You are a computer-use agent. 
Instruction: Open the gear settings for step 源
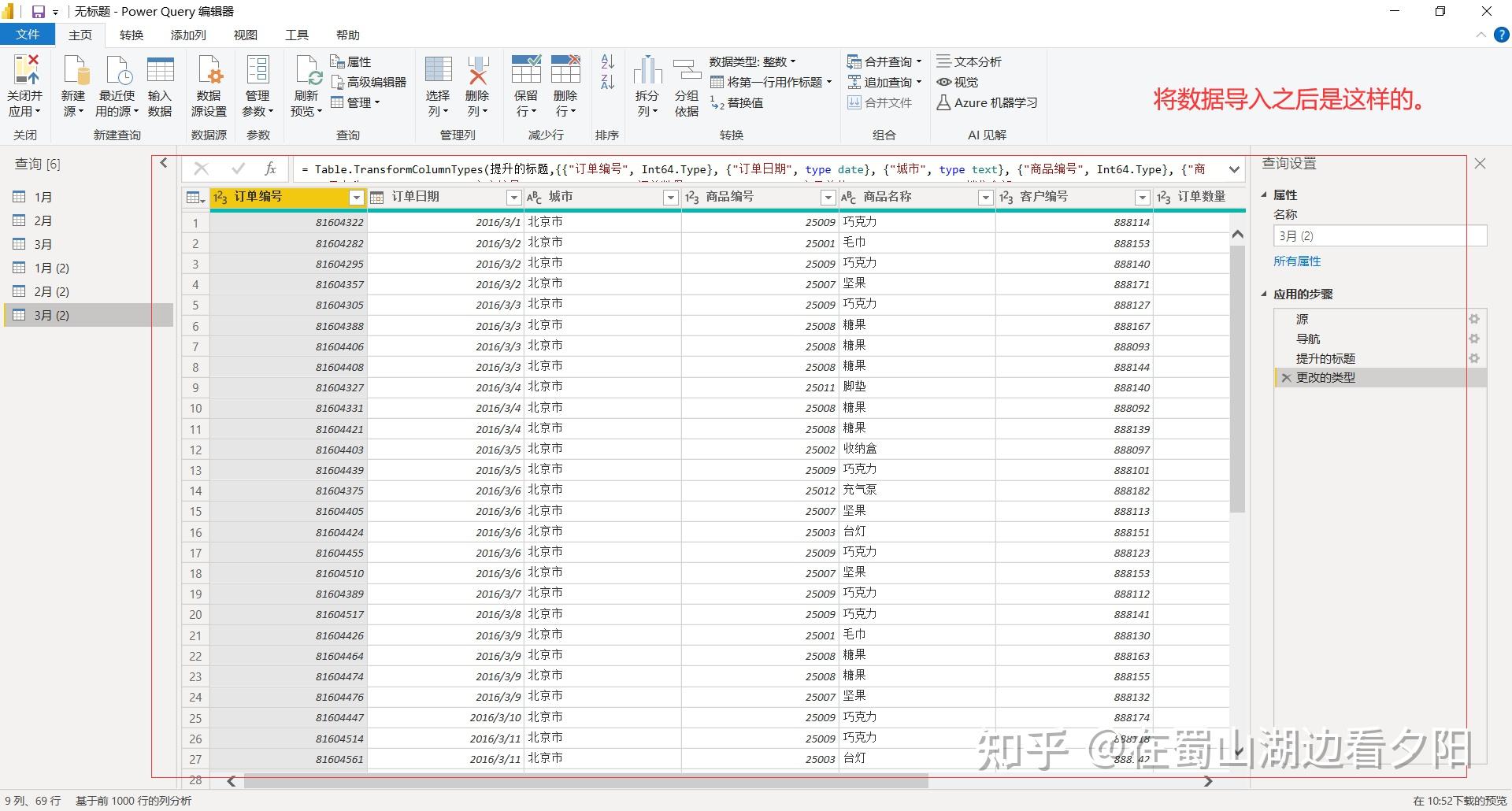[x=1474, y=319]
